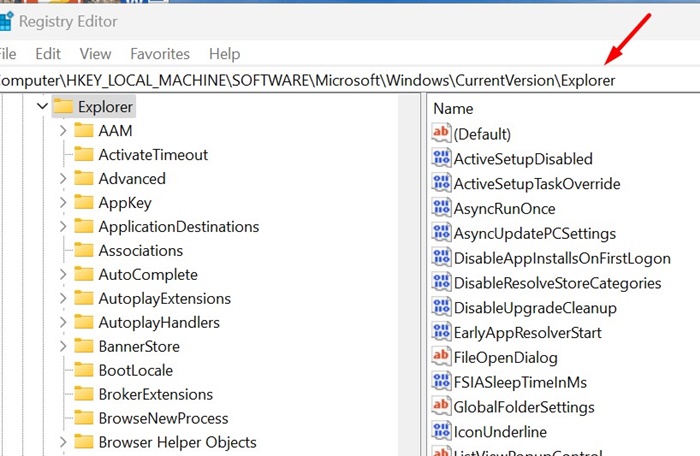The height and width of the screenshot is (456, 700).
Task: Select the AAM folder icon
Action: [83, 130]
